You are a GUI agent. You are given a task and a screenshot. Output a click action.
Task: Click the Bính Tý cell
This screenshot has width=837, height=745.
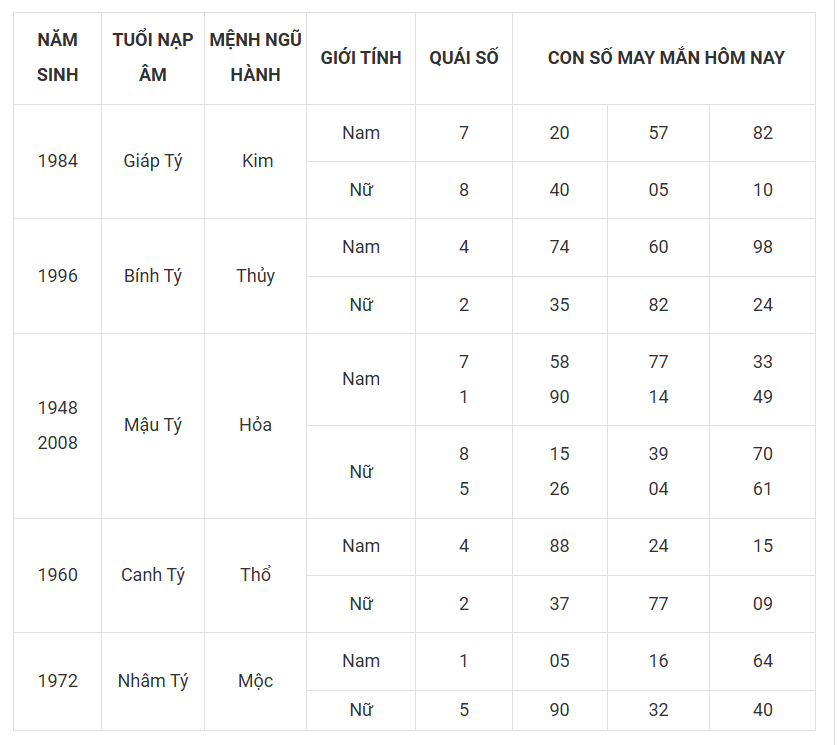point(153,276)
